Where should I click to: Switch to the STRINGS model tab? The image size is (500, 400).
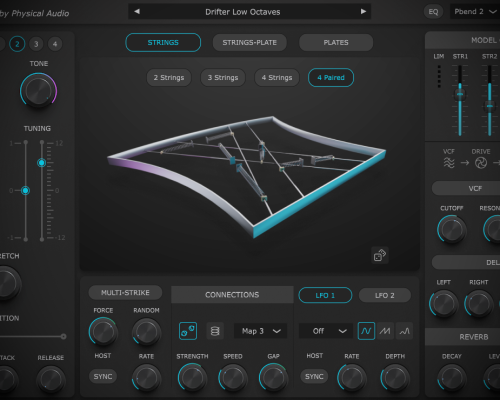click(163, 43)
